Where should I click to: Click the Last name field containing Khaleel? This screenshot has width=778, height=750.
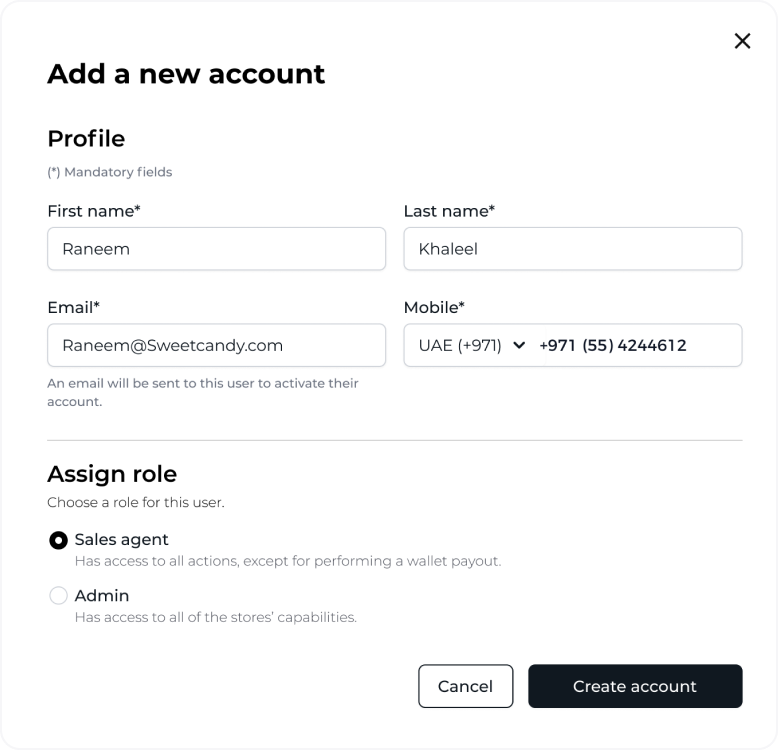(572, 249)
